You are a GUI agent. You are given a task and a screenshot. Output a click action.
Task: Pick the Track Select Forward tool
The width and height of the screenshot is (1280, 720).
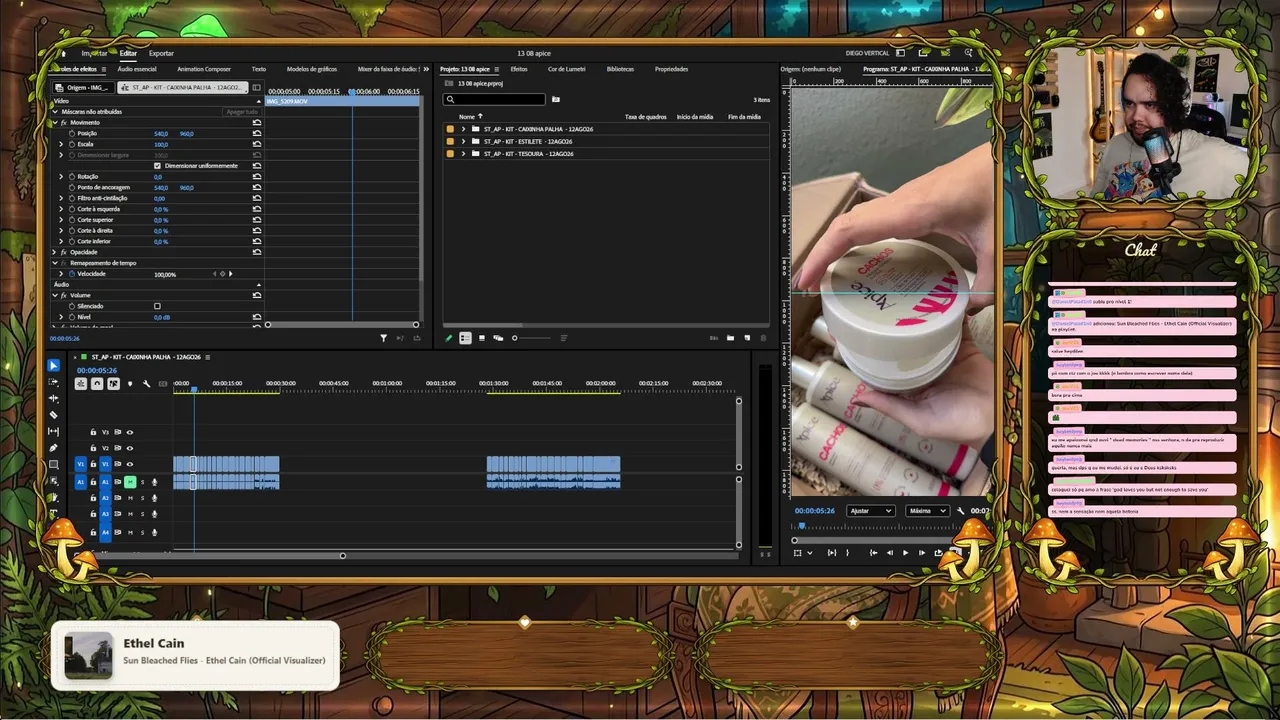tap(54, 382)
